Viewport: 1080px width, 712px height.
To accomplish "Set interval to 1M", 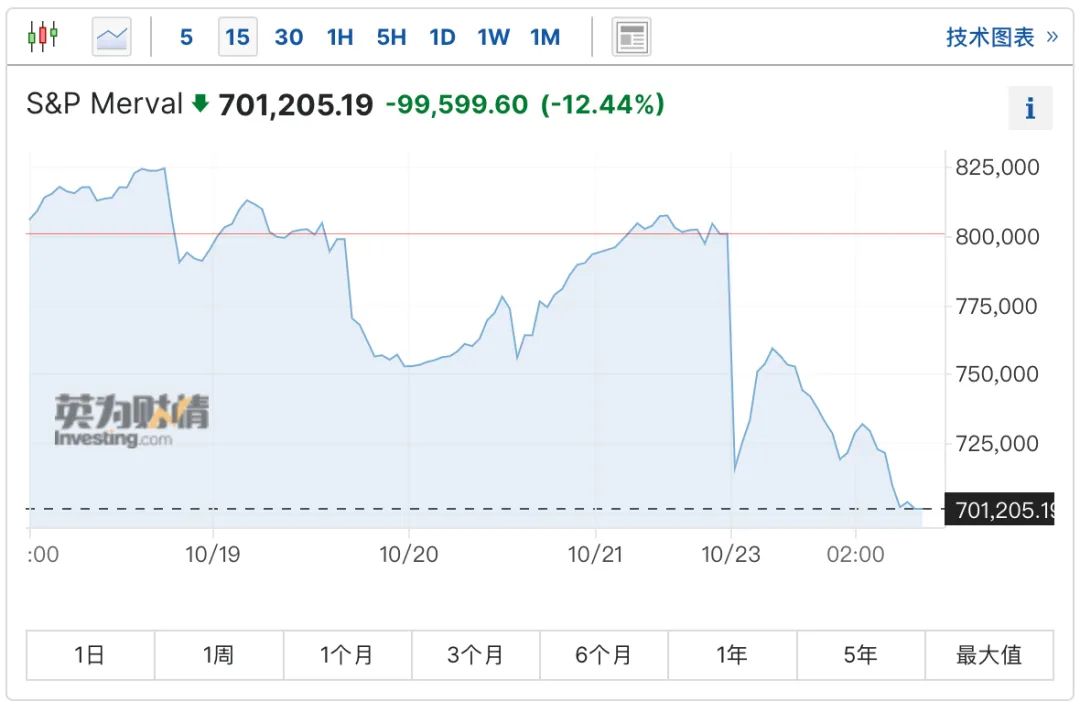I will click(545, 38).
